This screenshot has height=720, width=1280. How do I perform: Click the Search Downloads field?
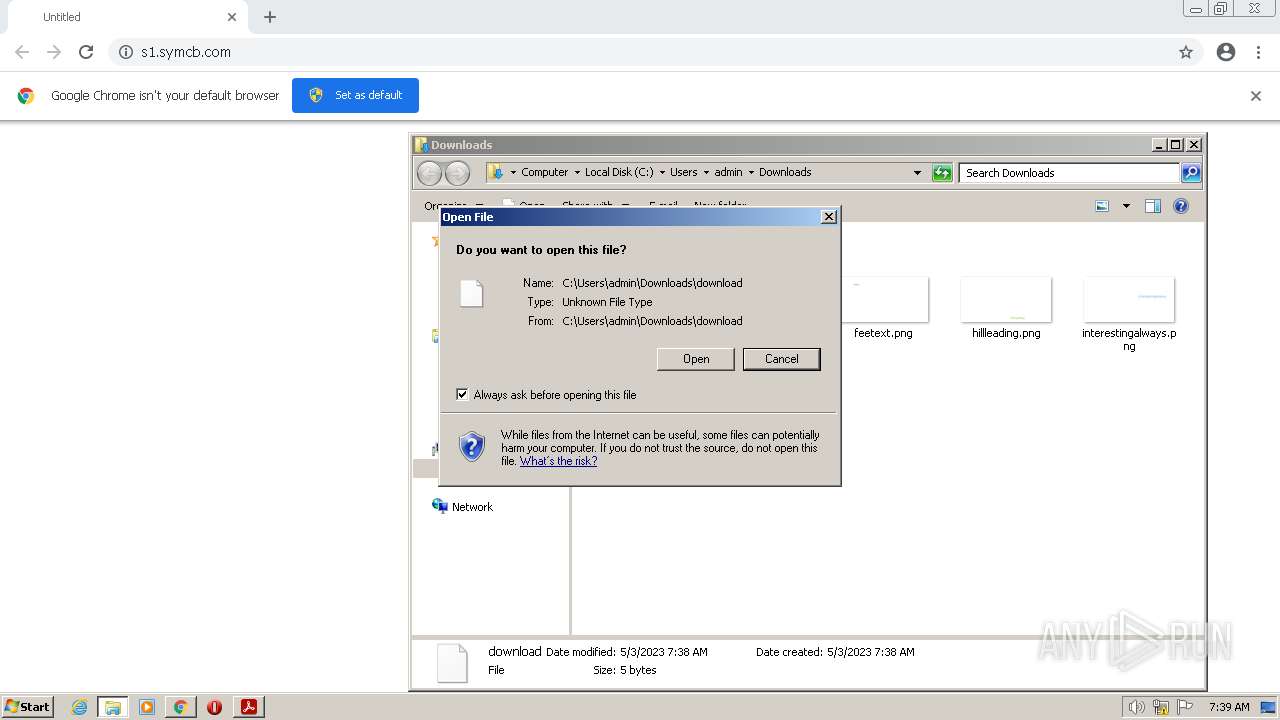[x=1069, y=173]
